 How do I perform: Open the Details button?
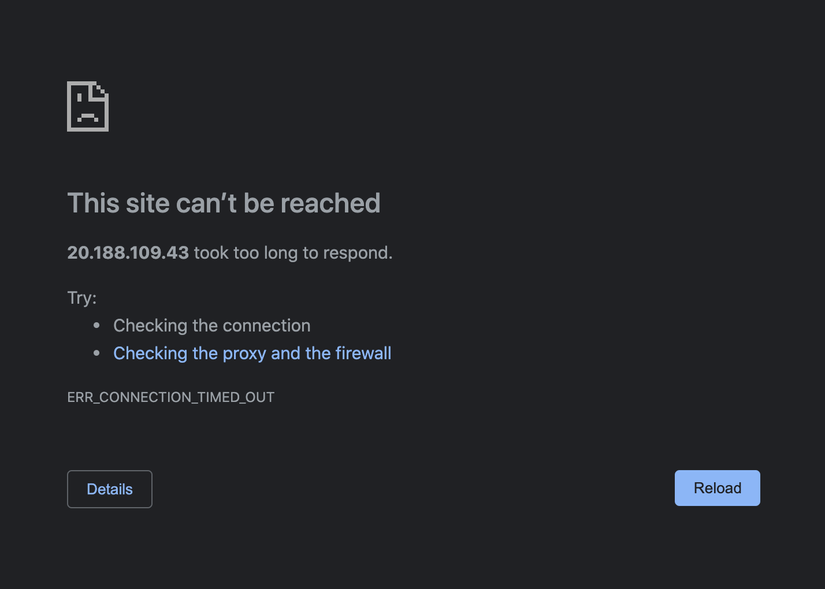[x=109, y=489]
